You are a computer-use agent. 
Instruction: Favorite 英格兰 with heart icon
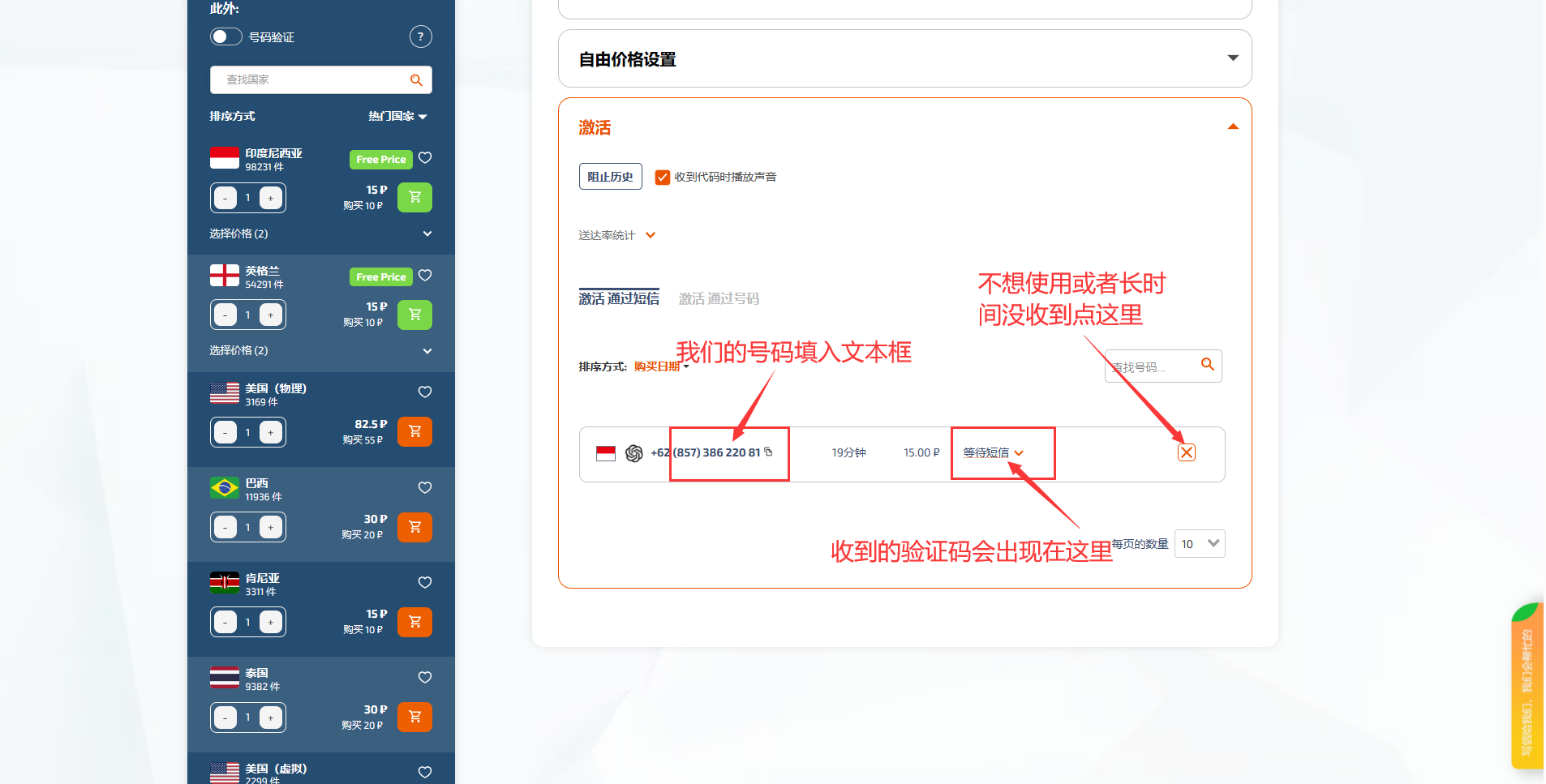point(425,276)
